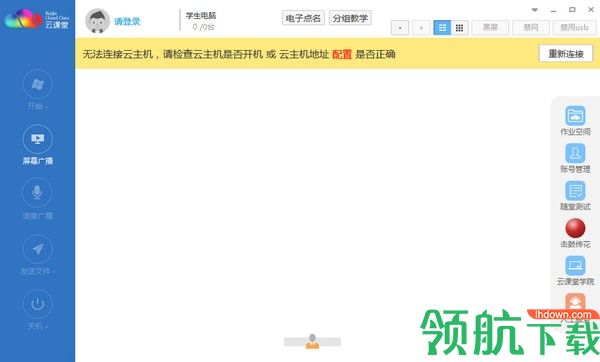Viewport: 600px width, 362px height.
Task: Click the teacher podium icon at bottom
Action: [312, 341]
